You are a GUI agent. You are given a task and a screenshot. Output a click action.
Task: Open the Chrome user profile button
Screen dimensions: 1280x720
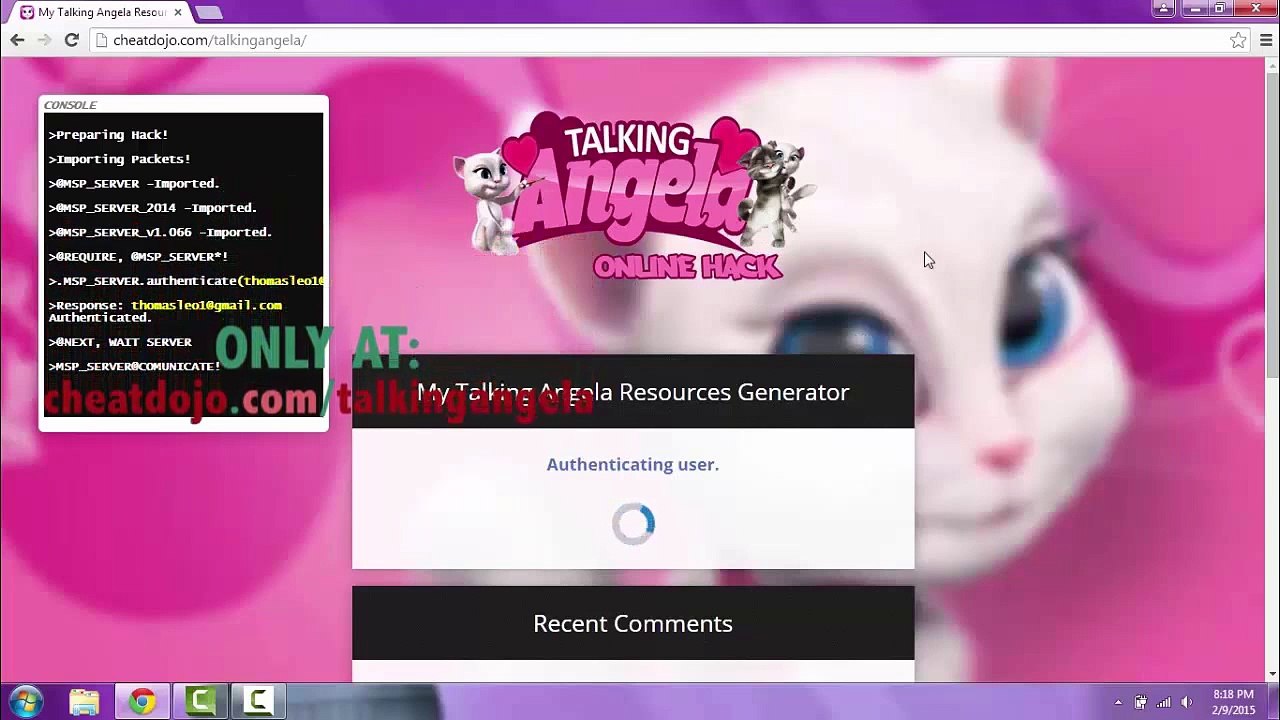point(1163,8)
